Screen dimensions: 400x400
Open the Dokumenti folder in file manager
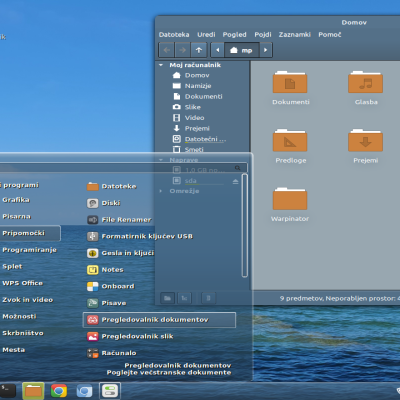pyautogui.click(x=290, y=82)
